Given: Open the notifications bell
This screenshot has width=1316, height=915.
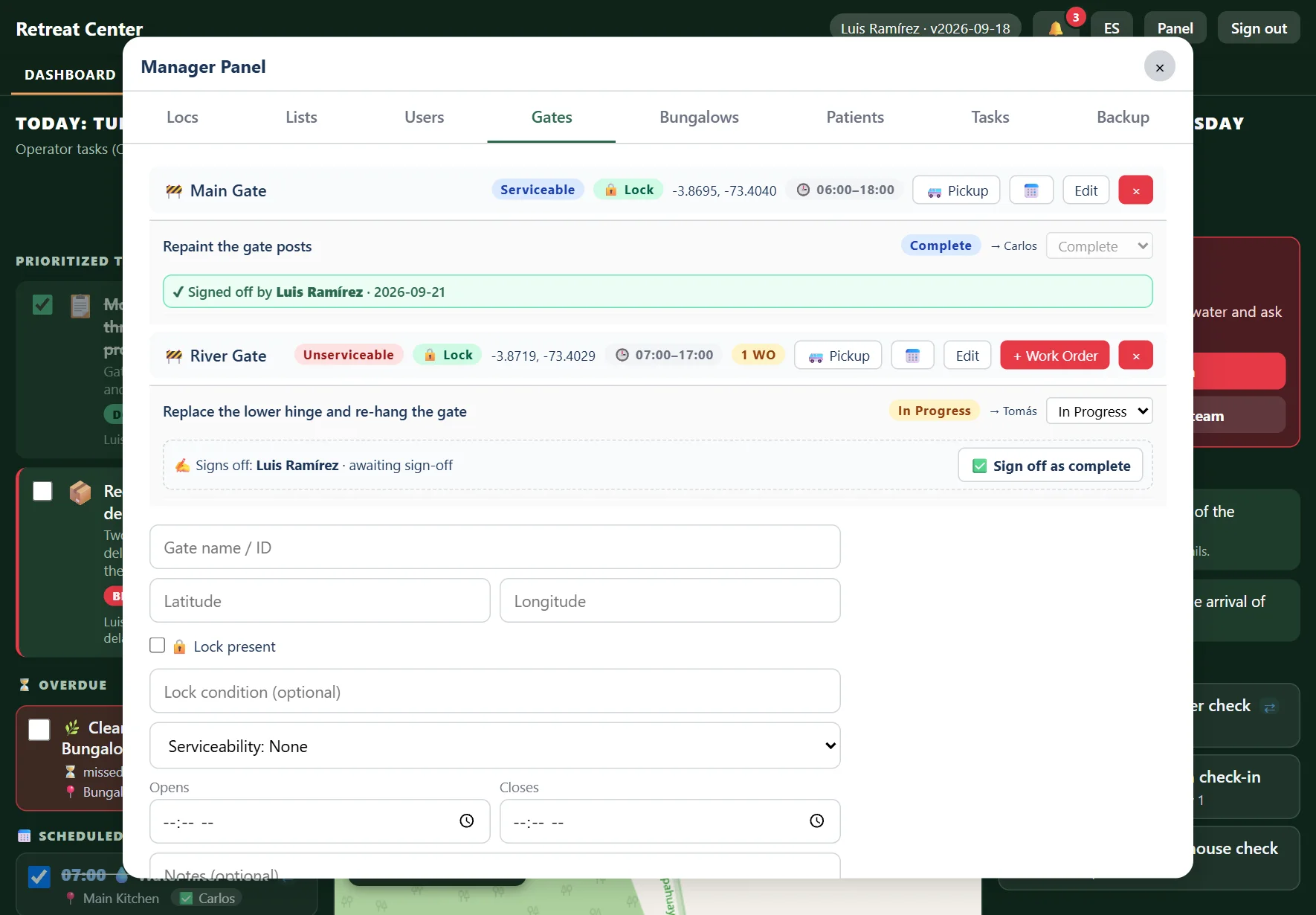Looking at the screenshot, I should 1056,28.
